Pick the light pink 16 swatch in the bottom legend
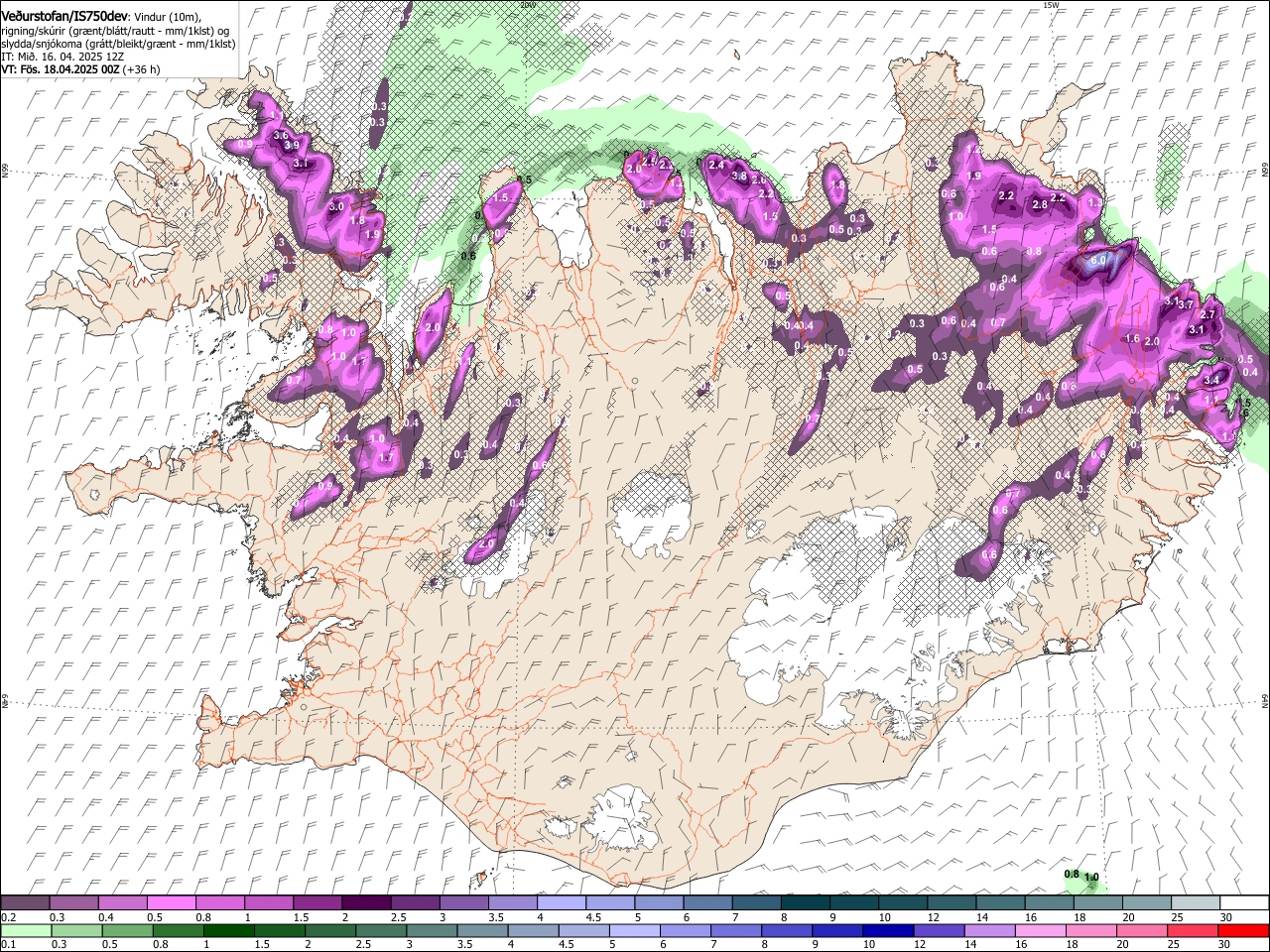This screenshot has width=1270, height=952. (1041, 929)
